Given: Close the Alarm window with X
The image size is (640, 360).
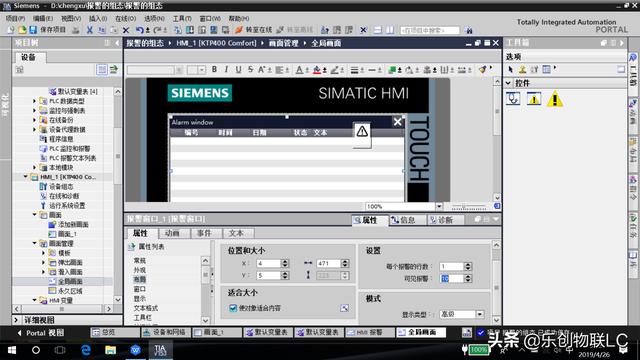Looking at the screenshot, I should [x=398, y=122].
